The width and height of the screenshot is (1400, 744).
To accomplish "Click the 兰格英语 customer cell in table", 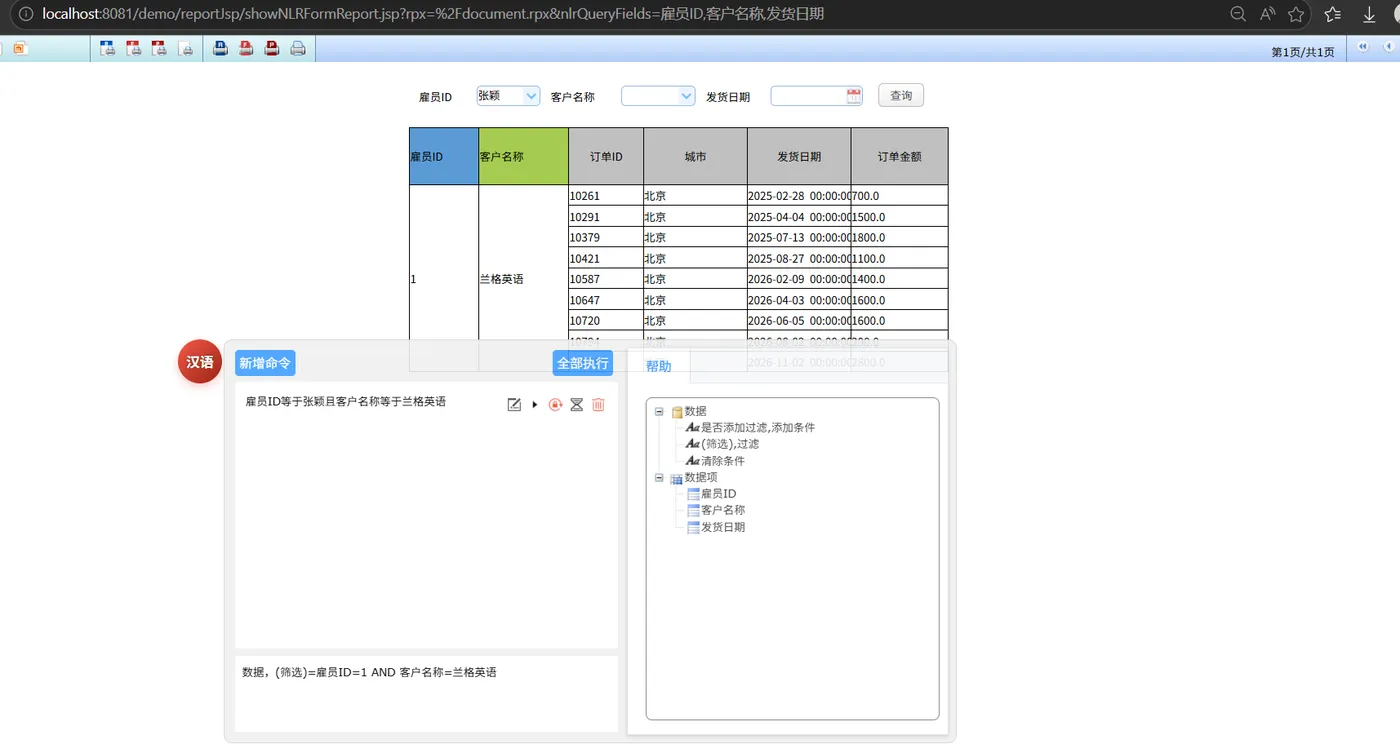I will [x=524, y=279].
